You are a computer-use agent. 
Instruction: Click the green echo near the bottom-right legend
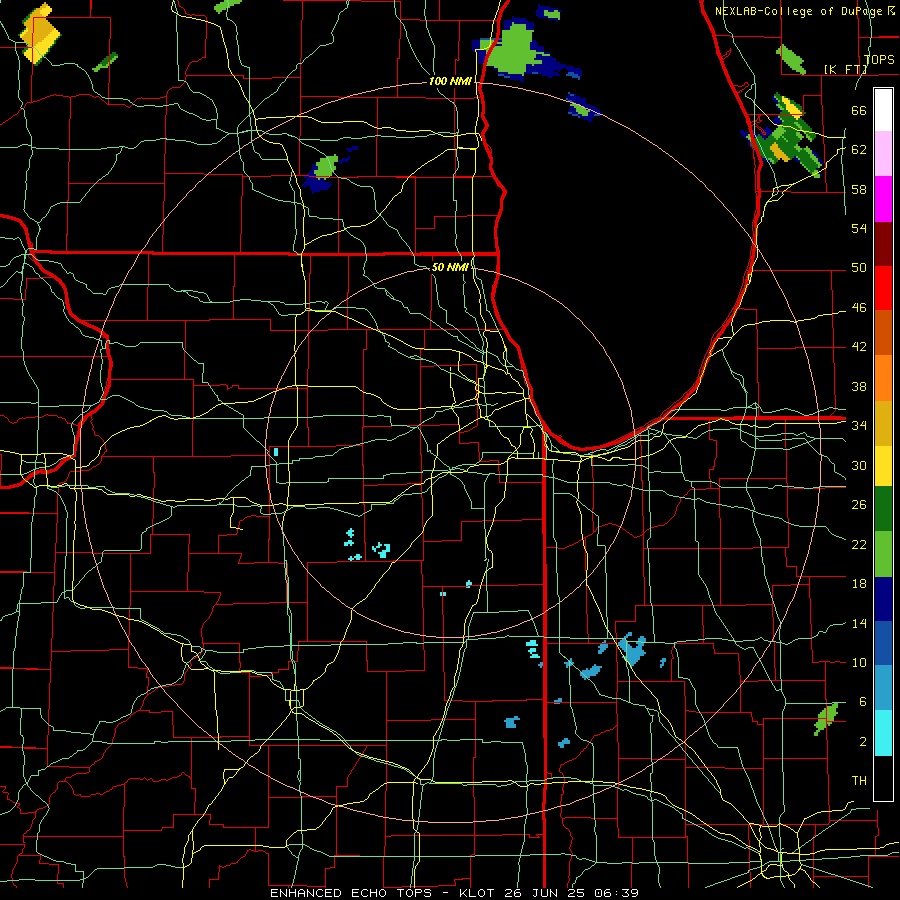(x=826, y=718)
